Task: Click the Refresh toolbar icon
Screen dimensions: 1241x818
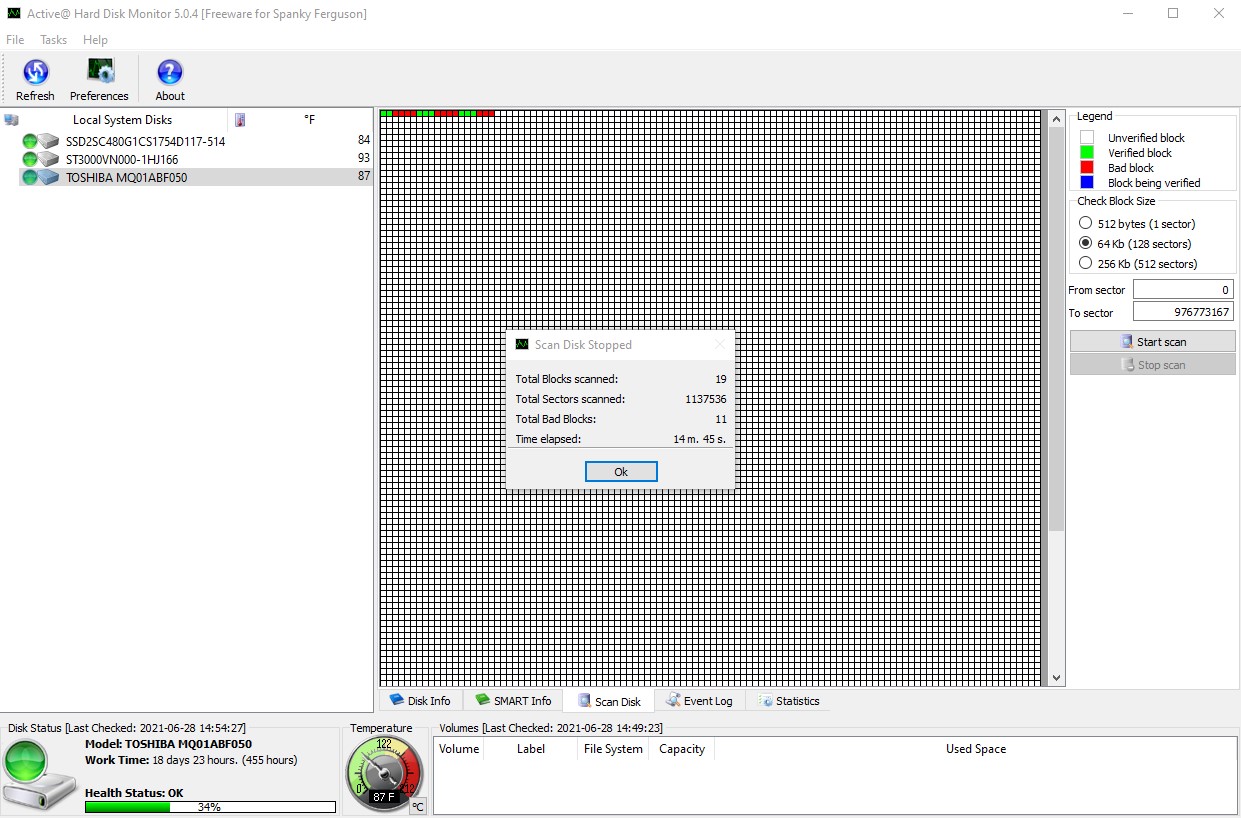Action: click(x=36, y=73)
